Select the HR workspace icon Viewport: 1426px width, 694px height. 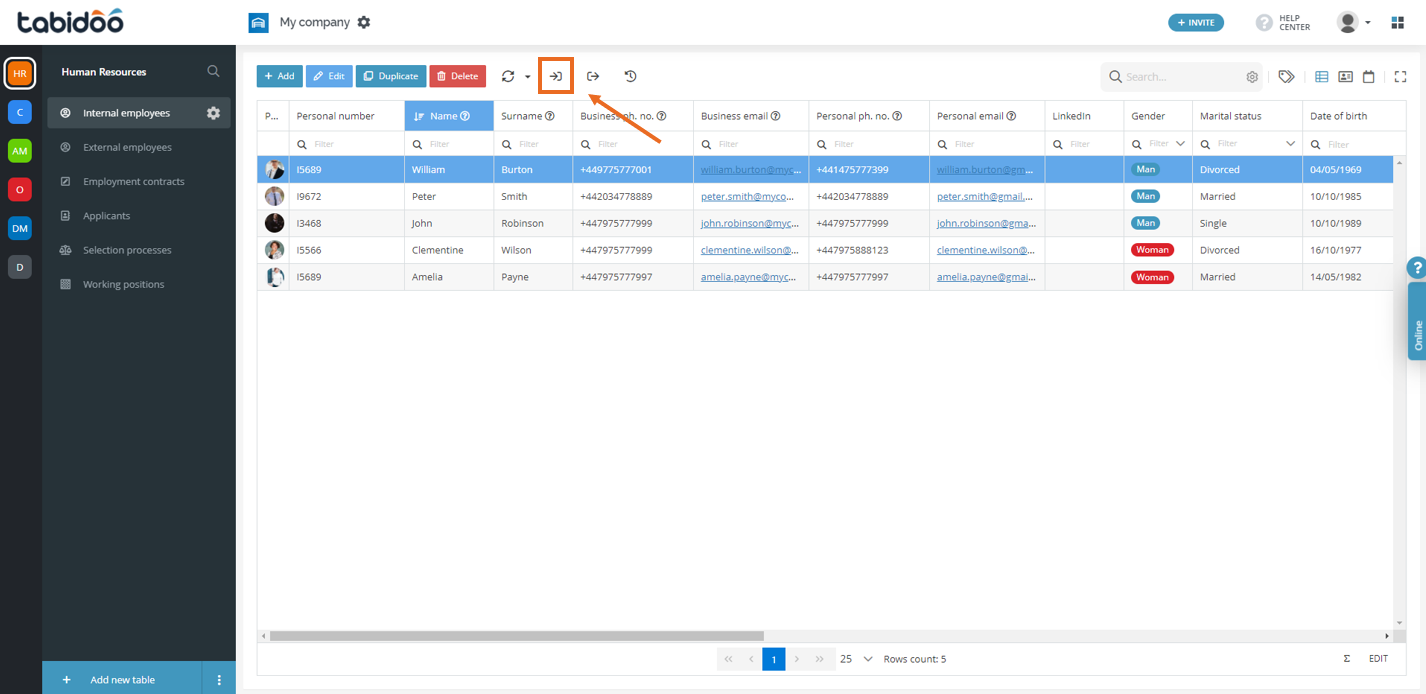coord(19,73)
